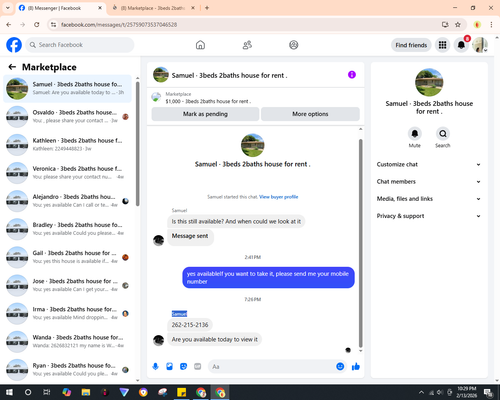Open the Ryan conversation

(68, 370)
